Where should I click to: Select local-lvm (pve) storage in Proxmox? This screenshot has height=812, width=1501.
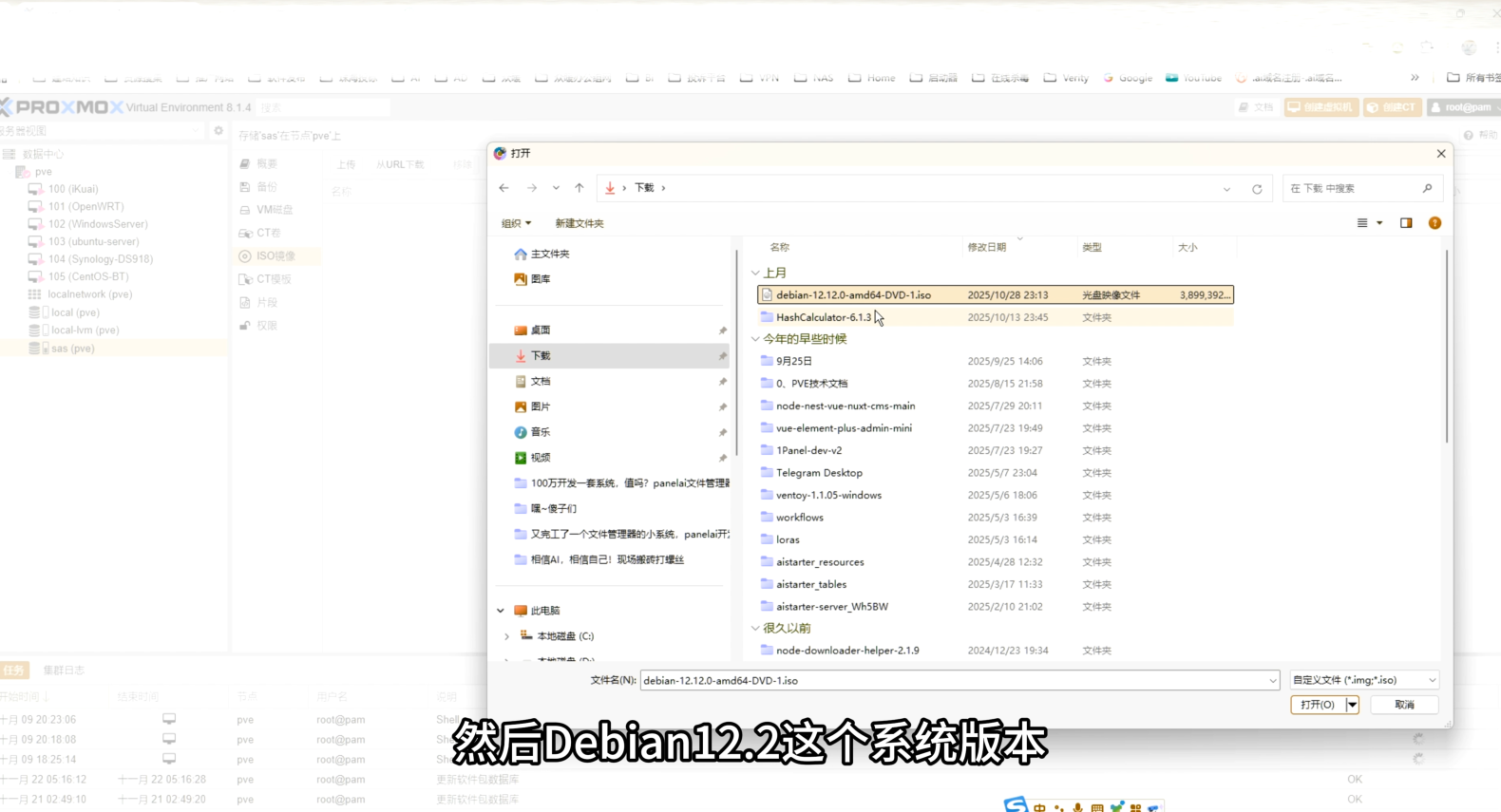point(85,330)
